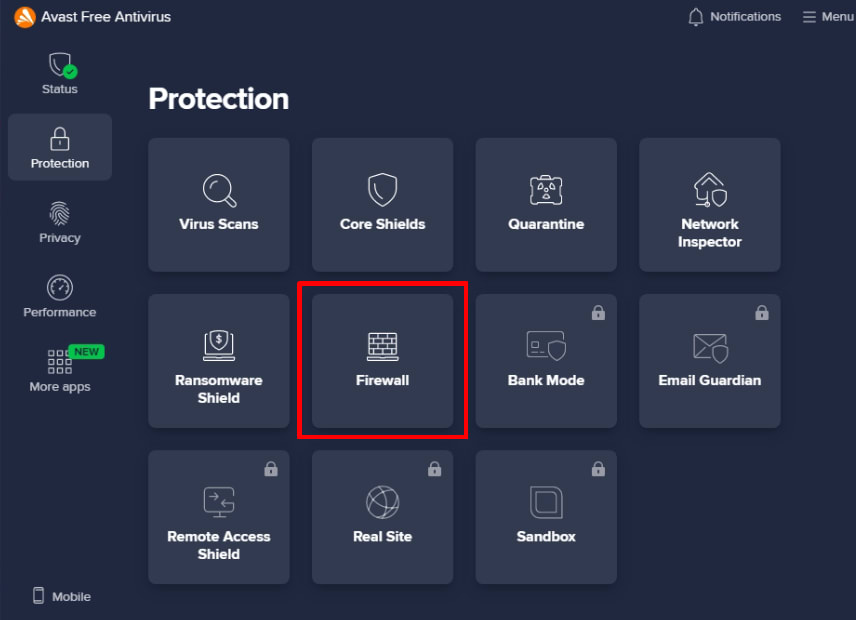This screenshot has width=856, height=620.
Task: Open the Ransomware Shield tile
Action: click(x=219, y=361)
